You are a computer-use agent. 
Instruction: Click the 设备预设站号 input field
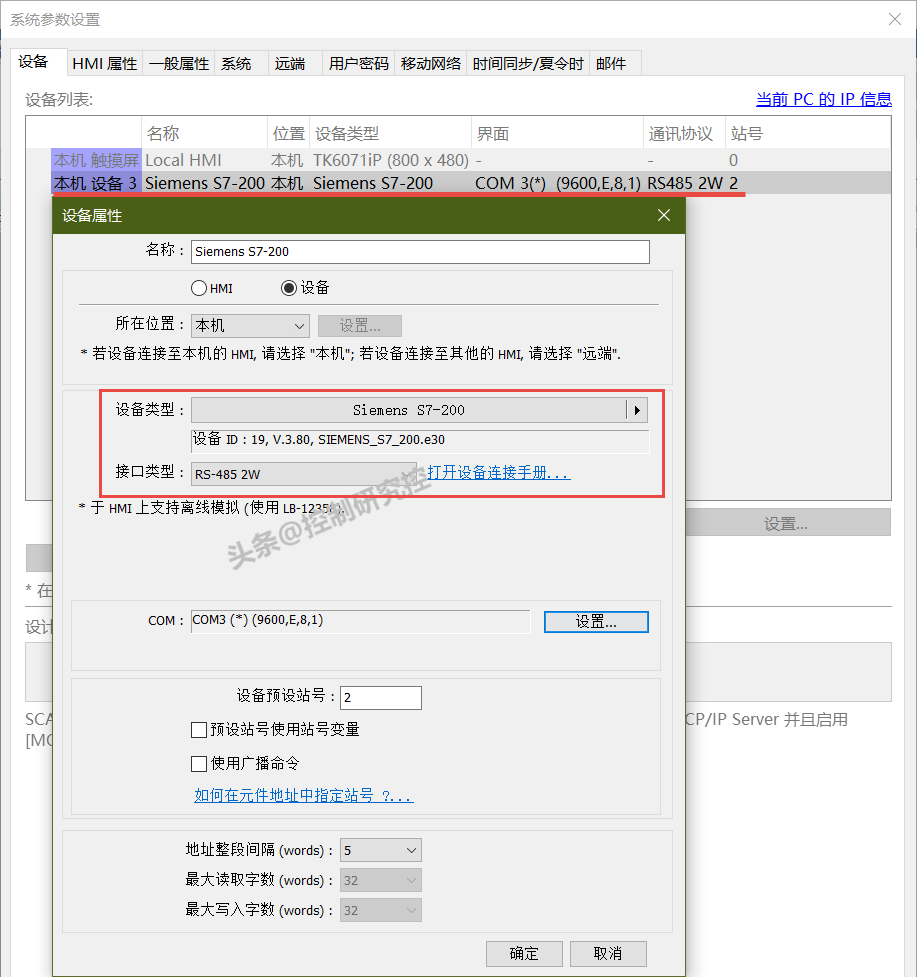(x=380, y=697)
